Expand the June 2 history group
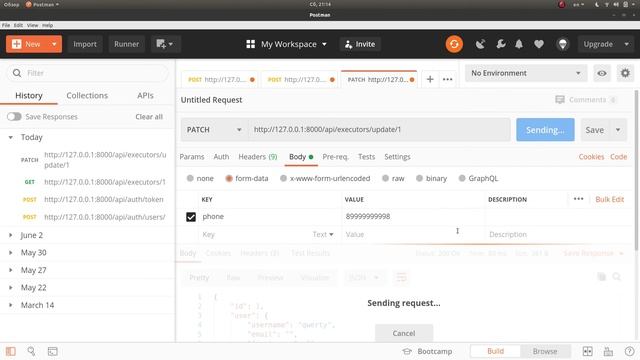This screenshot has width=640, height=360. [11, 235]
